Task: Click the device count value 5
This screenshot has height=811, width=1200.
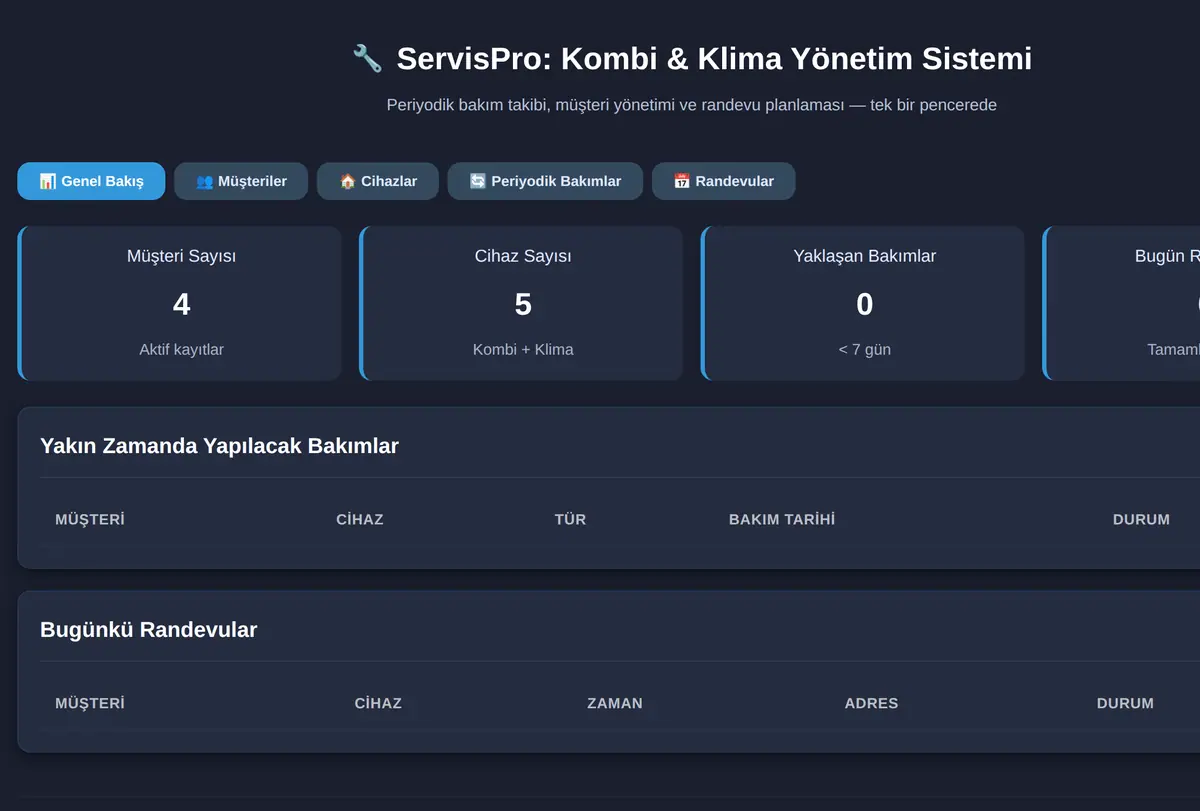Action: point(523,304)
